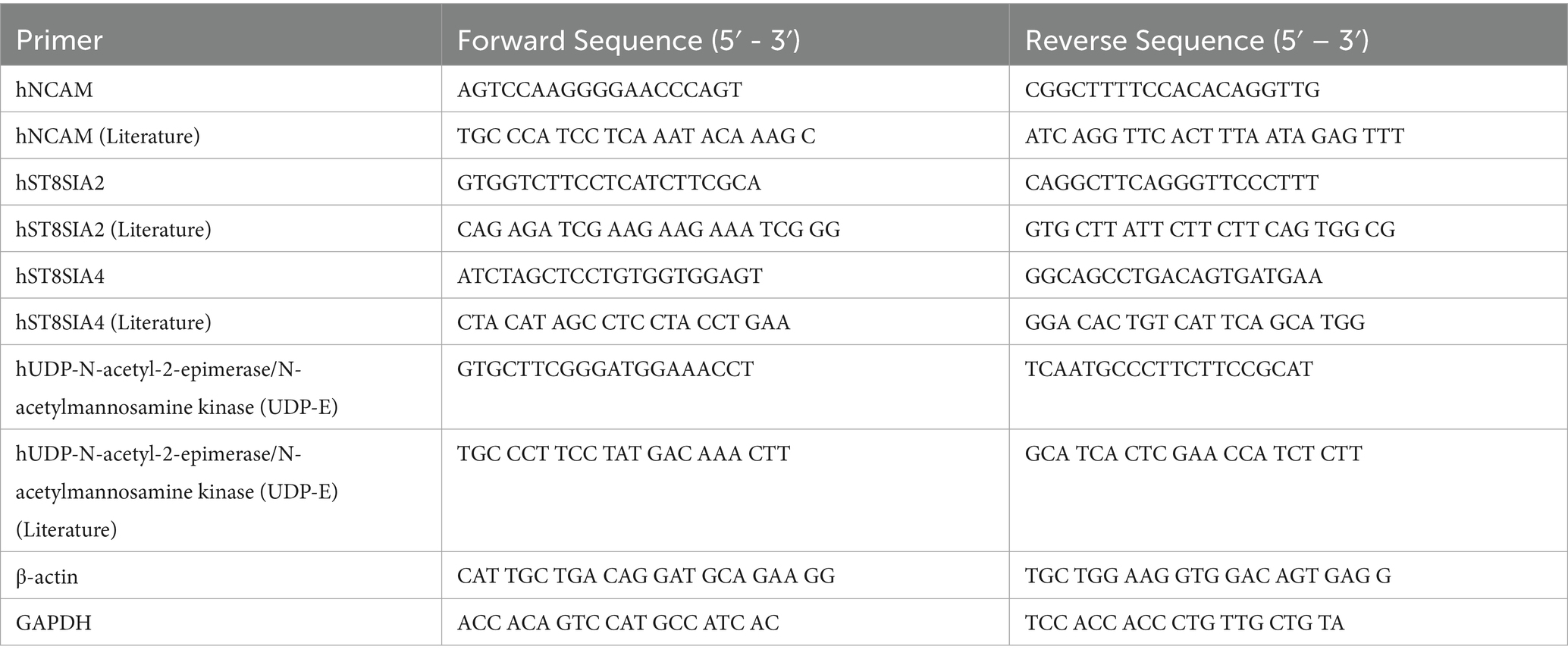
Task: Click the Primer column header
Action: [x=59, y=40]
